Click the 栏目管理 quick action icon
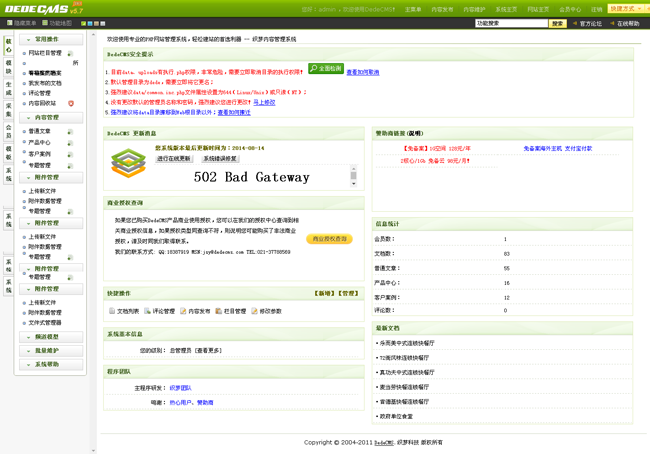The image size is (650, 454). (218, 311)
